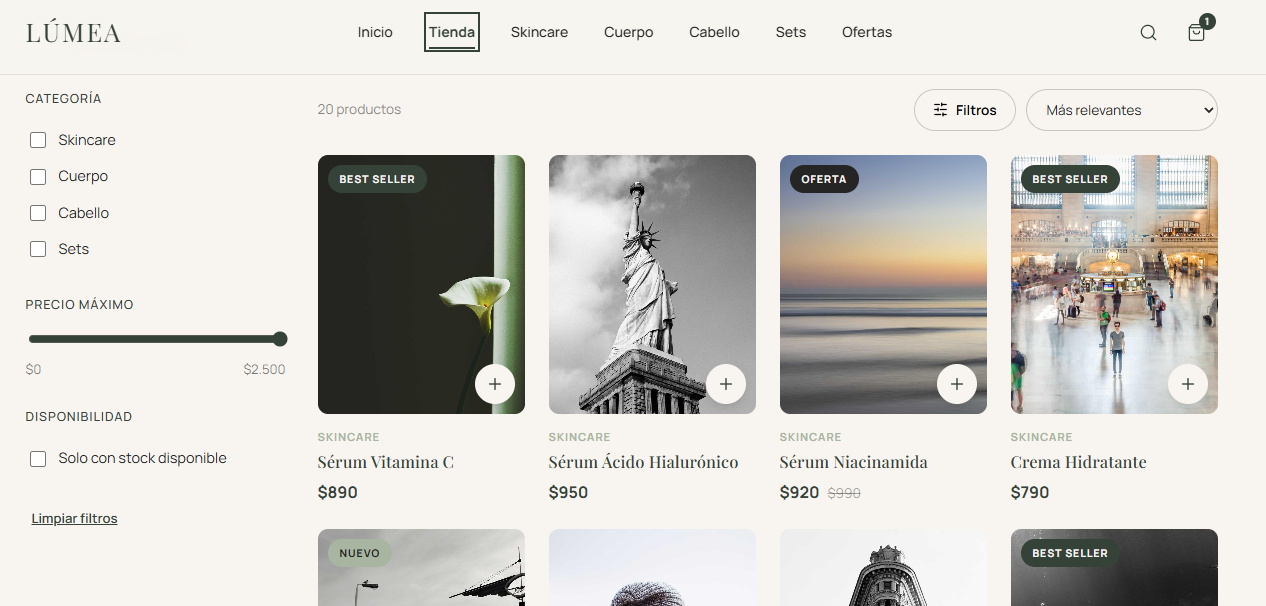Image resolution: width=1266 pixels, height=606 pixels.
Task: Add Crema Hidratante with plus icon
Action: pyautogui.click(x=1188, y=384)
